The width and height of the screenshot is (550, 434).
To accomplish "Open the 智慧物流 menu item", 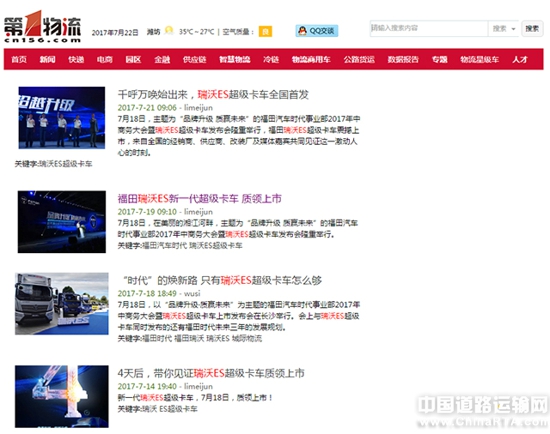I will [x=235, y=59].
